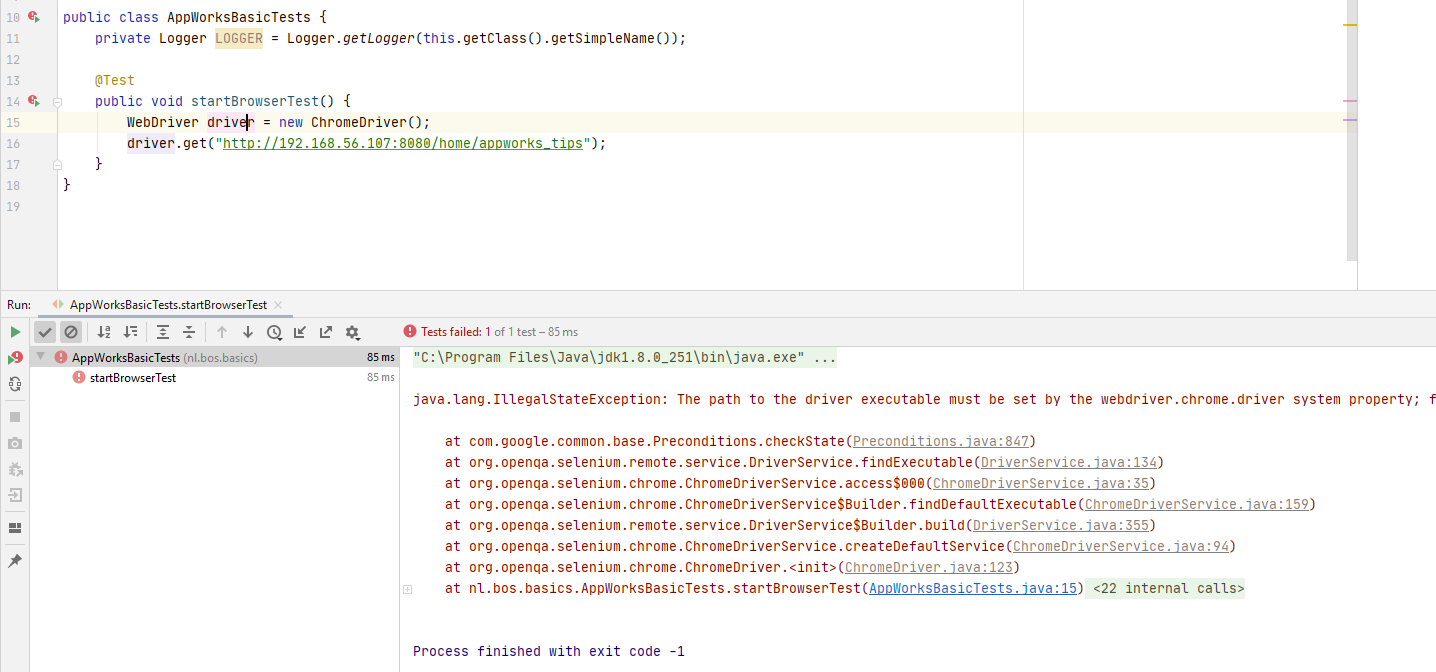Viewport: 1436px width, 672px height.
Task: Collapse the AppWorksBasicTests tree node
Action: click(x=41, y=357)
